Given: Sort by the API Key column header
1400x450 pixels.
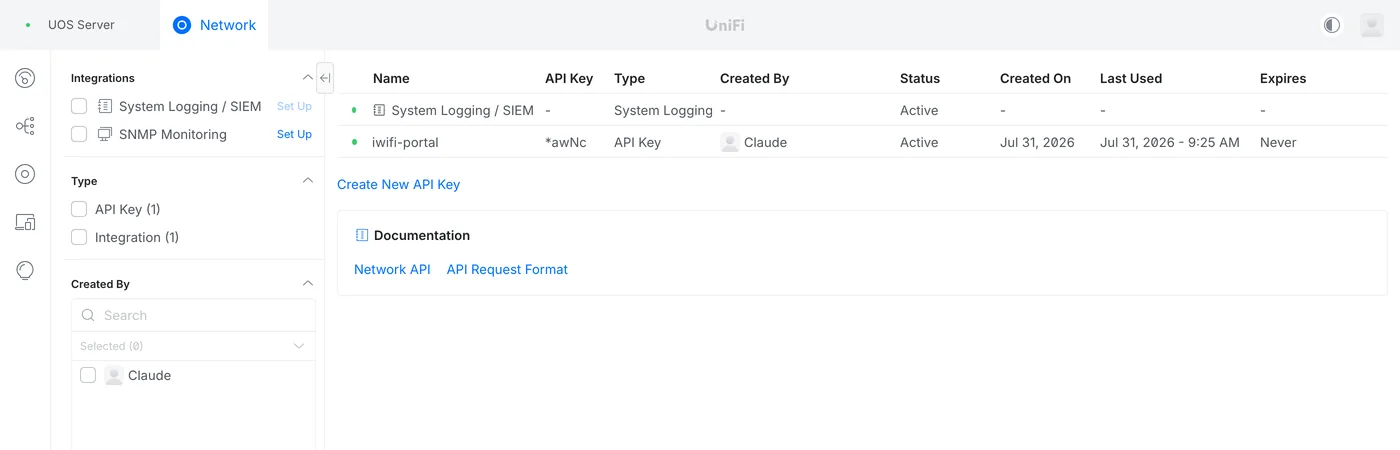Looking at the screenshot, I should click(569, 78).
